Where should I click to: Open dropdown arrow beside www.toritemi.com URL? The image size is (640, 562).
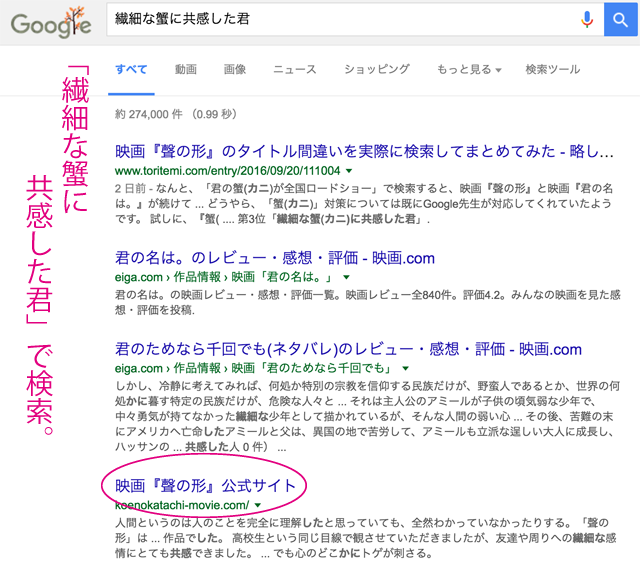349,171
